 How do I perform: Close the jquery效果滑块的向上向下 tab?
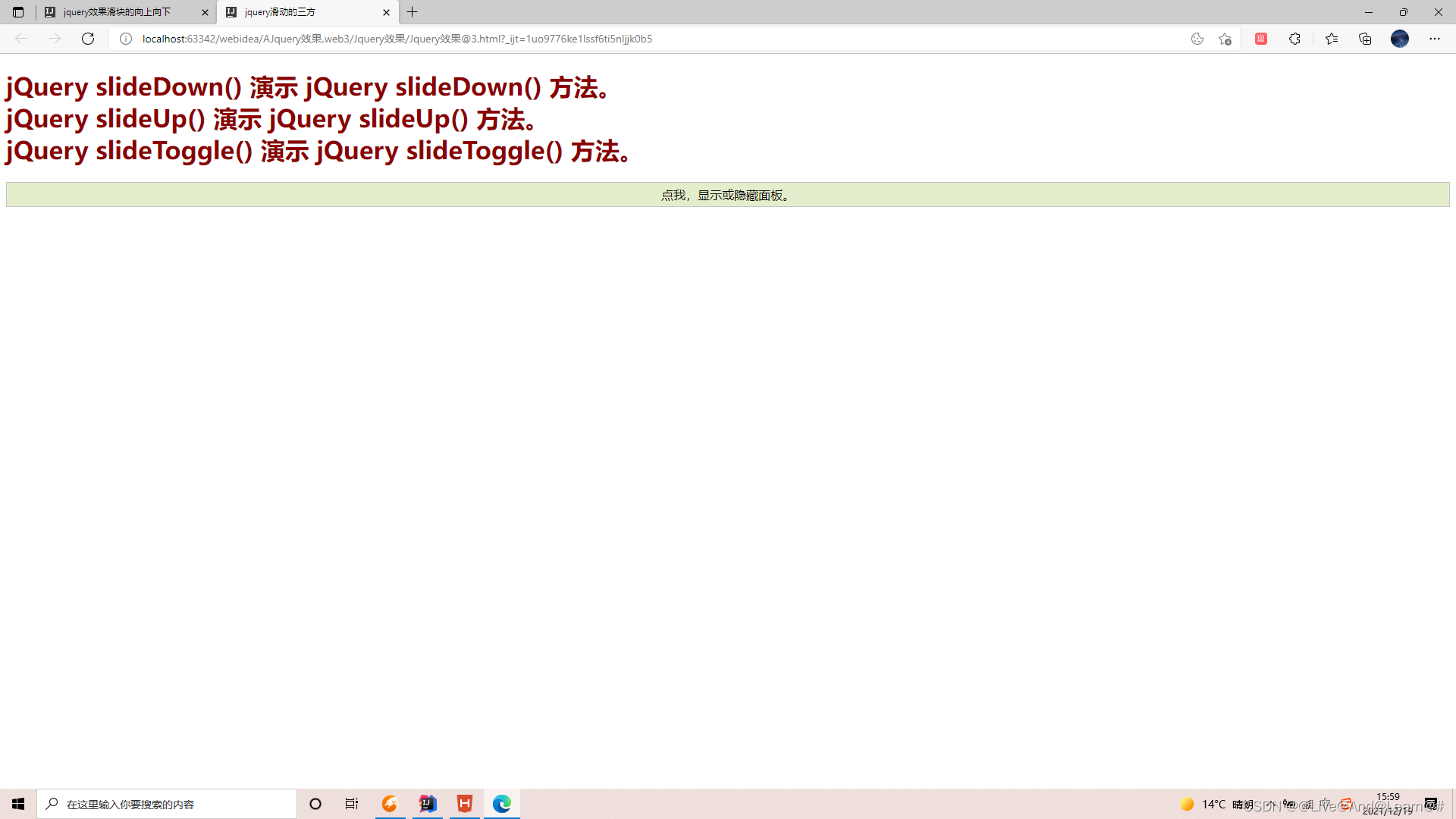click(205, 12)
